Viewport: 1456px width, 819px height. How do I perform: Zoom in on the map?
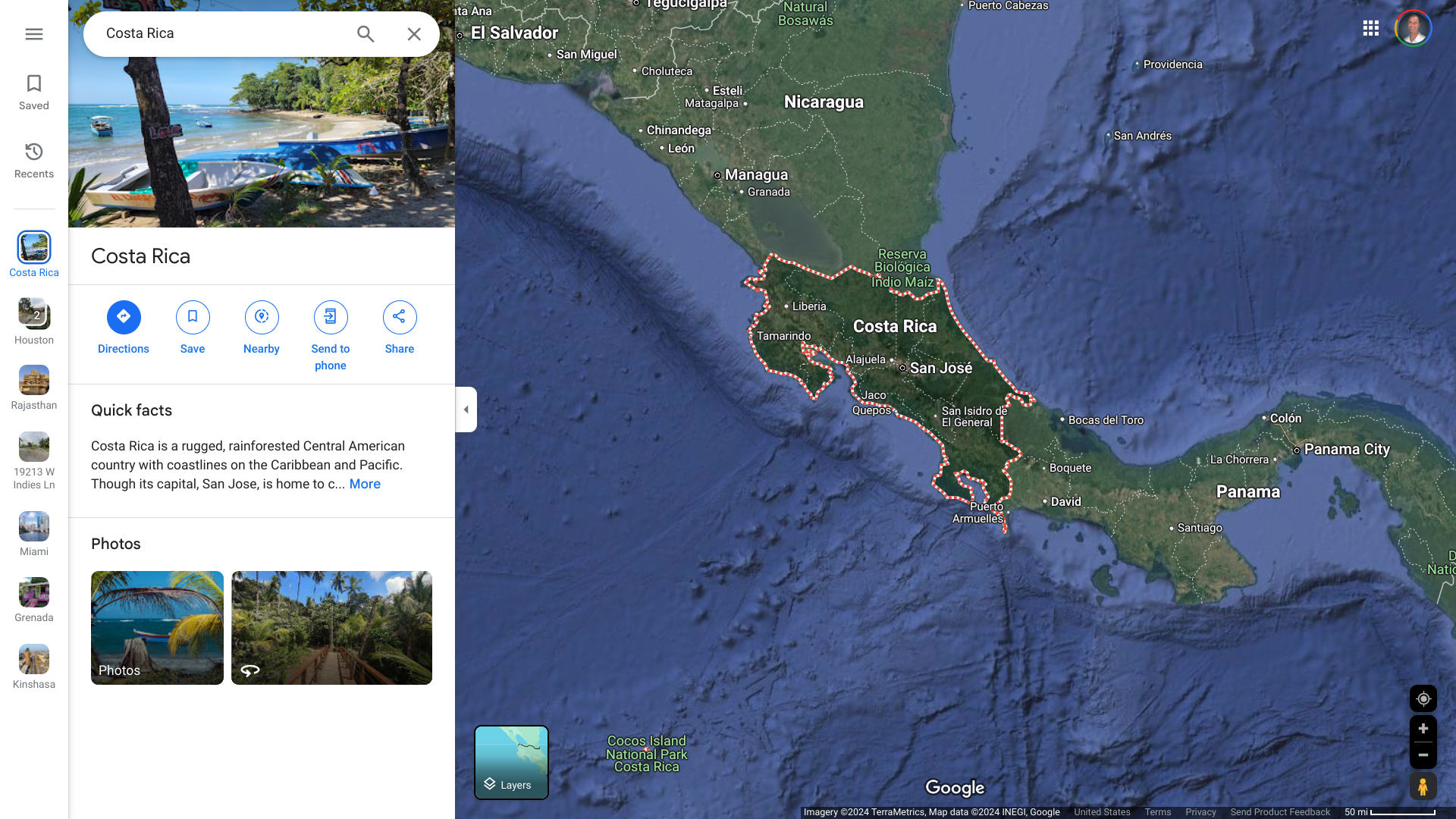point(1423,729)
